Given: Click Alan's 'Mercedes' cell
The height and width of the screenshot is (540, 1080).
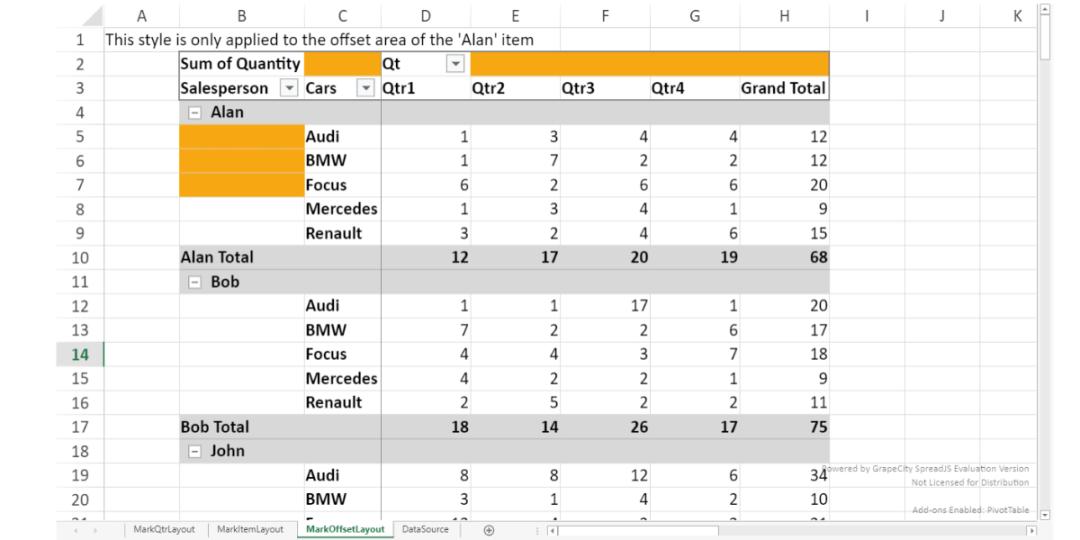Looking at the screenshot, I should click(x=342, y=209).
